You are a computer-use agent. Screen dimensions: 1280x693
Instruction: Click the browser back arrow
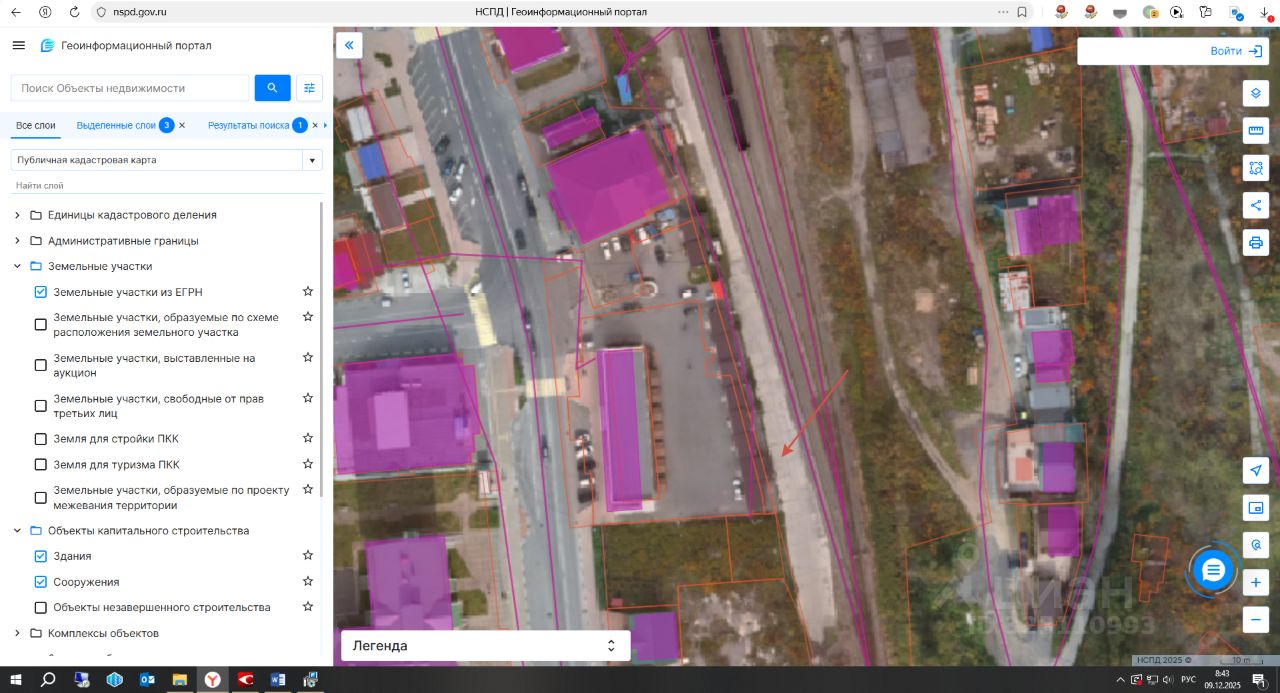[x=15, y=12]
